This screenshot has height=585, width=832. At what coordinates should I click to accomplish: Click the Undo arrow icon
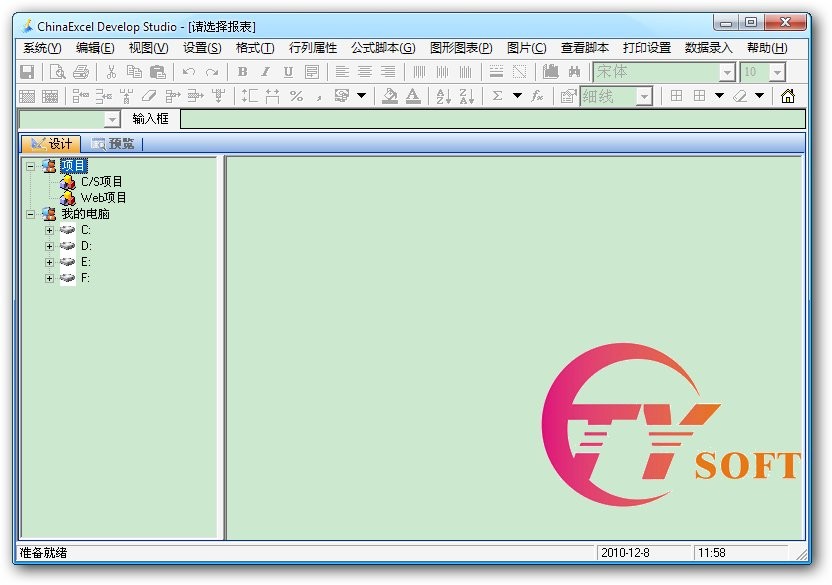188,72
